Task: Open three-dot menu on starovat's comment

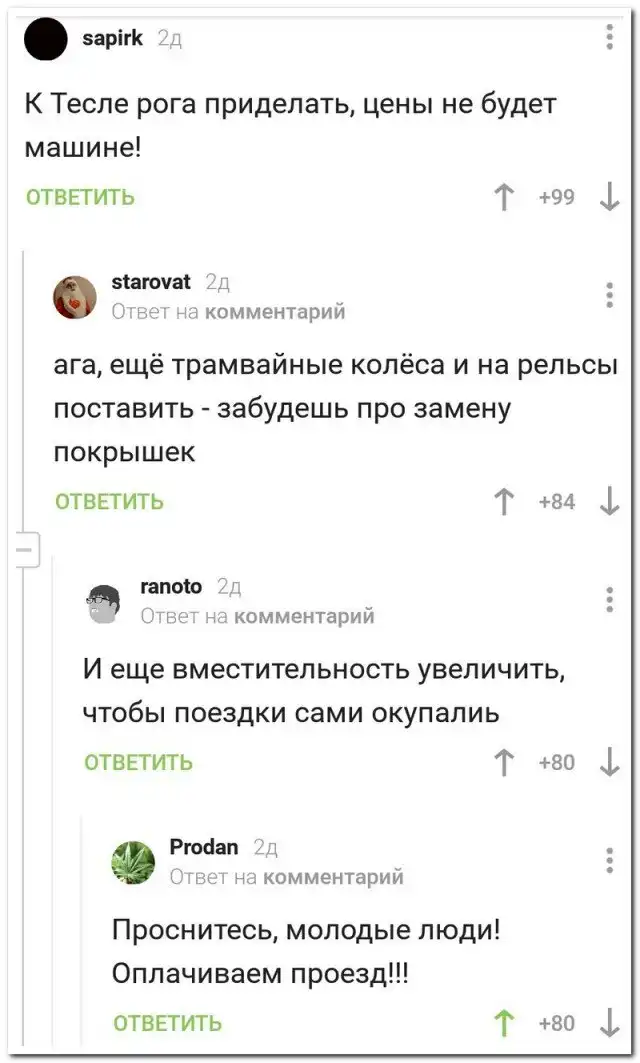Action: [610, 295]
